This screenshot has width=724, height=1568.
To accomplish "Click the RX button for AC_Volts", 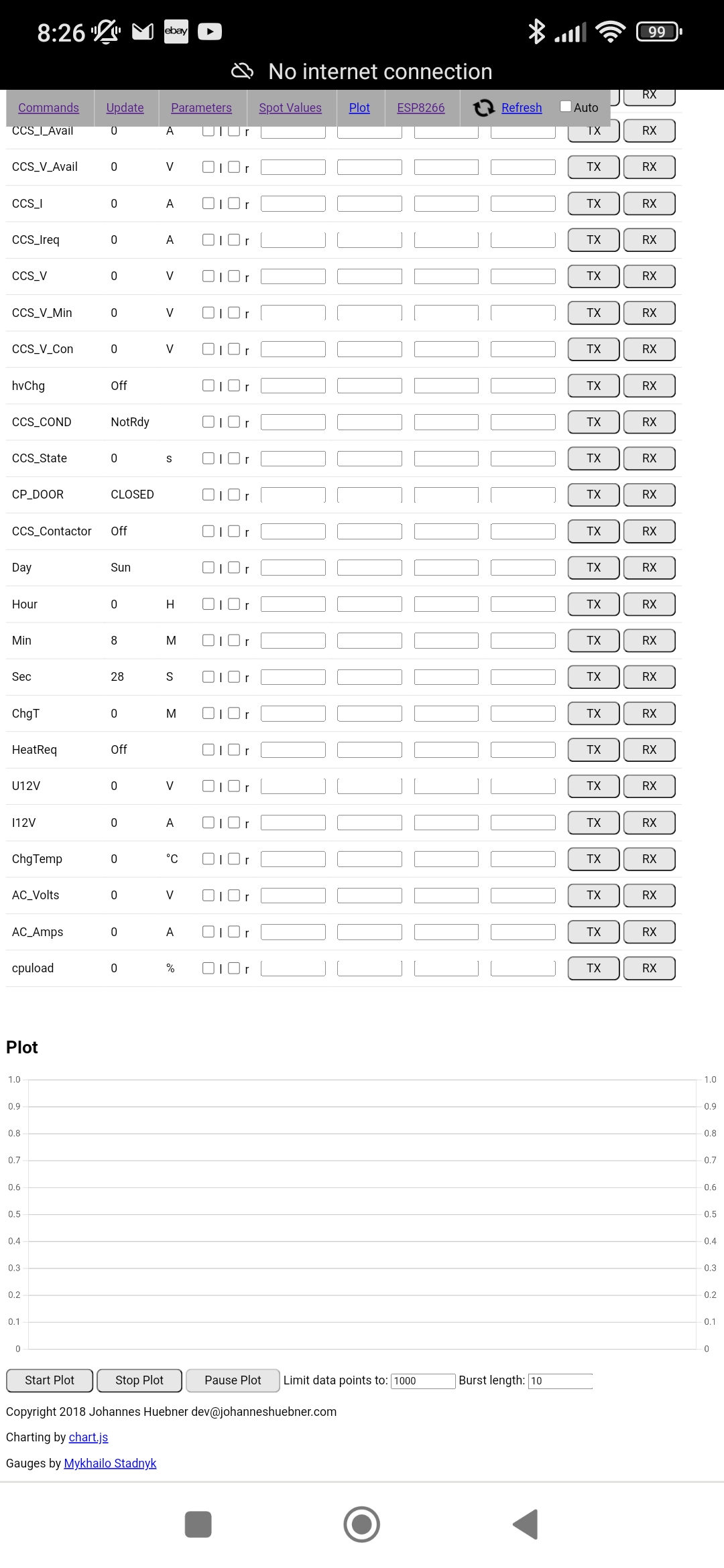I will click(x=649, y=895).
